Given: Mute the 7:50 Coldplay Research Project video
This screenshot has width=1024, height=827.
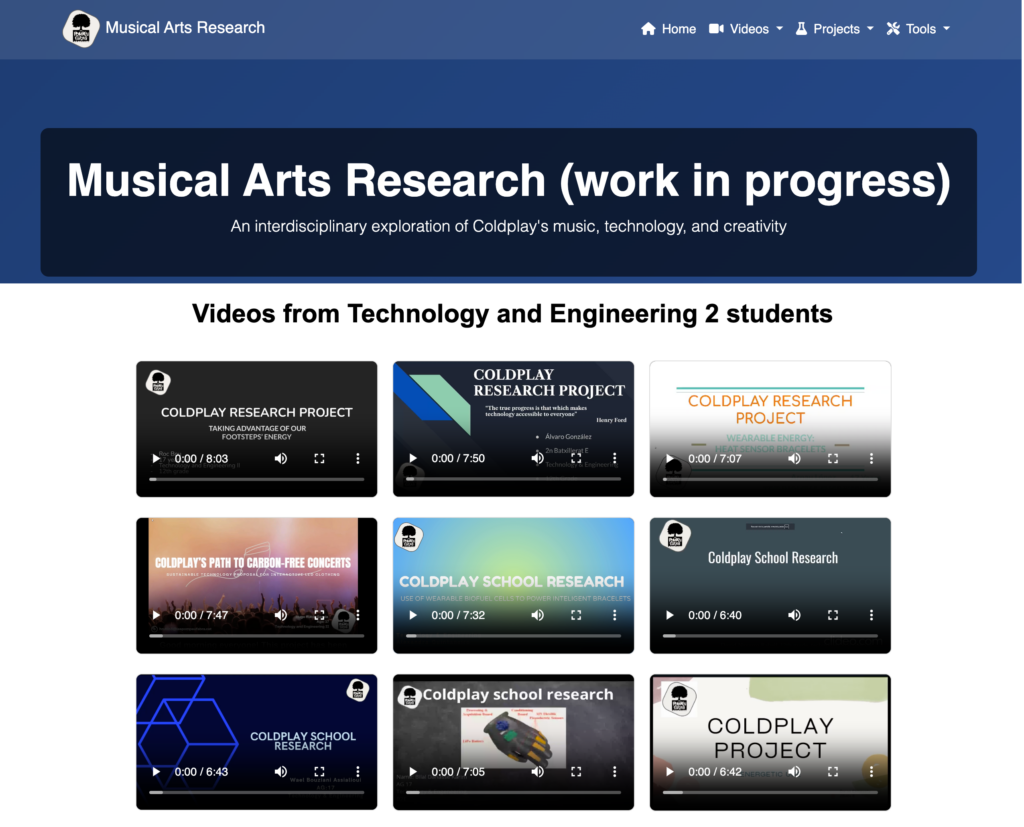Looking at the screenshot, I should tap(538, 459).
